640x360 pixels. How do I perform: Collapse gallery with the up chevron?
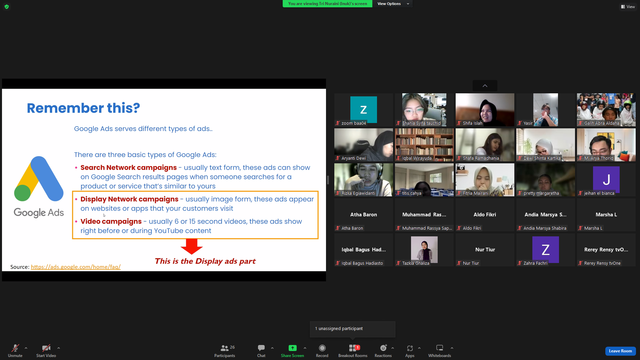coord(485,86)
